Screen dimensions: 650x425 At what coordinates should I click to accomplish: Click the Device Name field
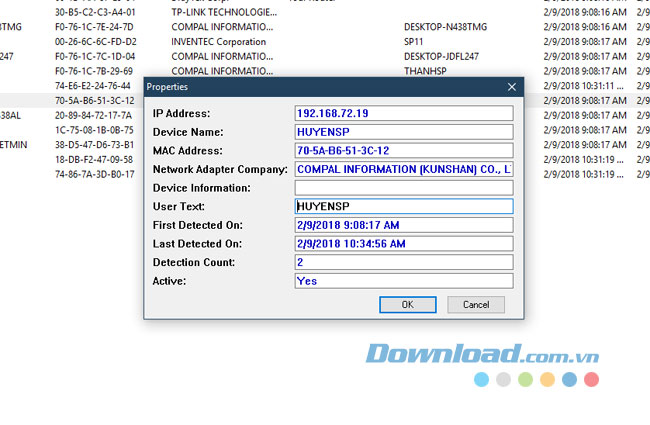point(404,132)
